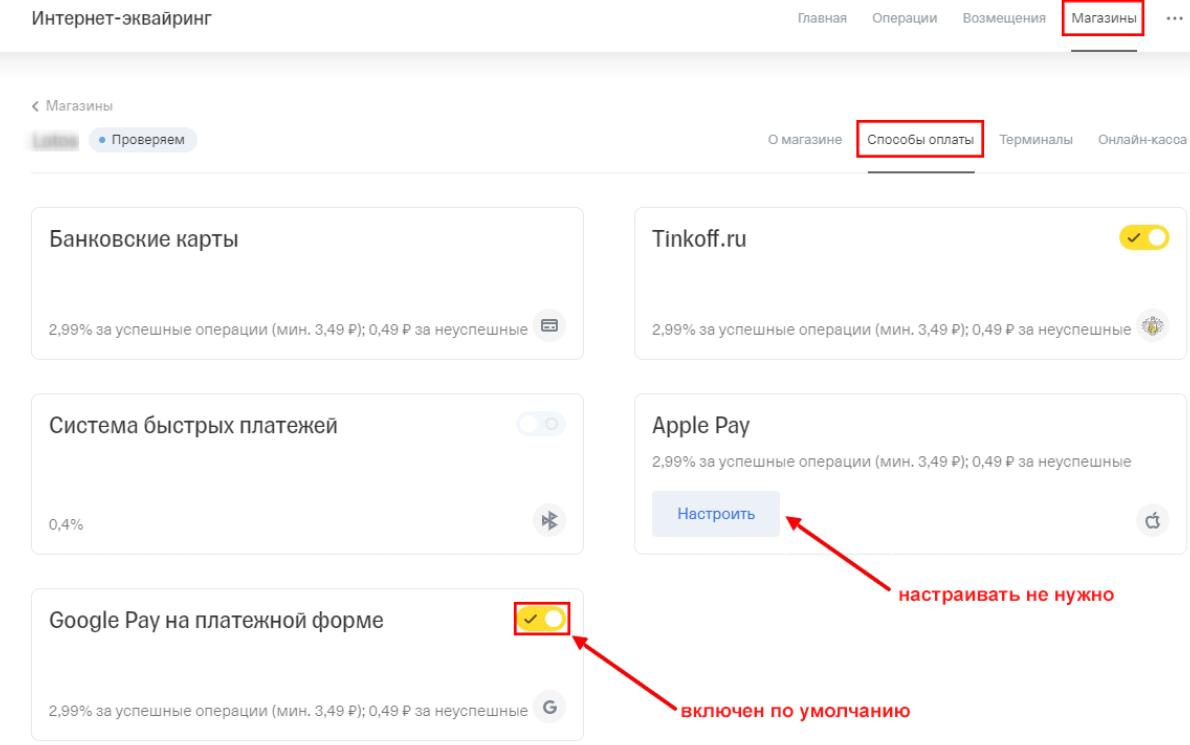Go to the Главная section
Image resolution: width=1190 pixels, height=745 pixels.
[x=822, y=18]
